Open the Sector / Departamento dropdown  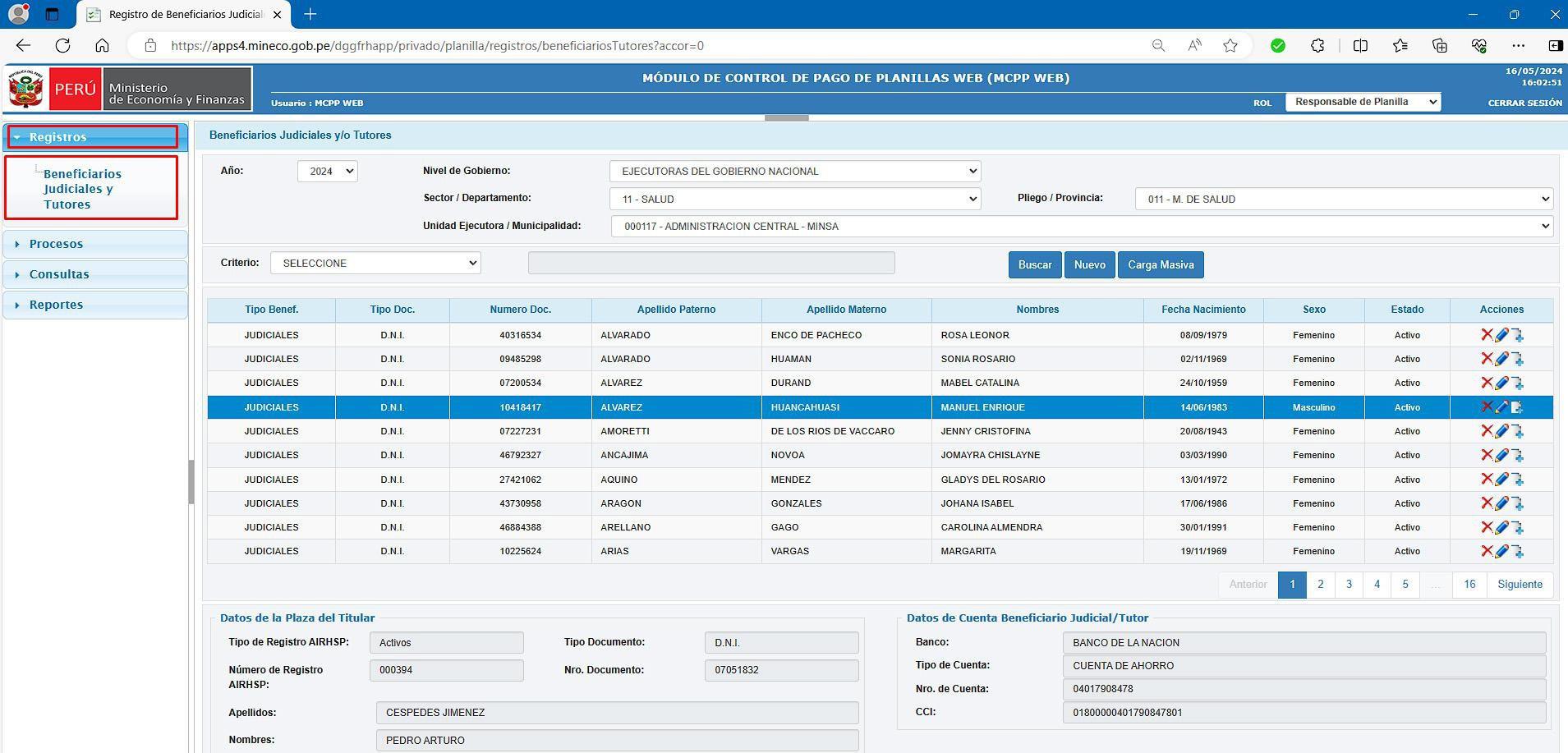(794, 199)
